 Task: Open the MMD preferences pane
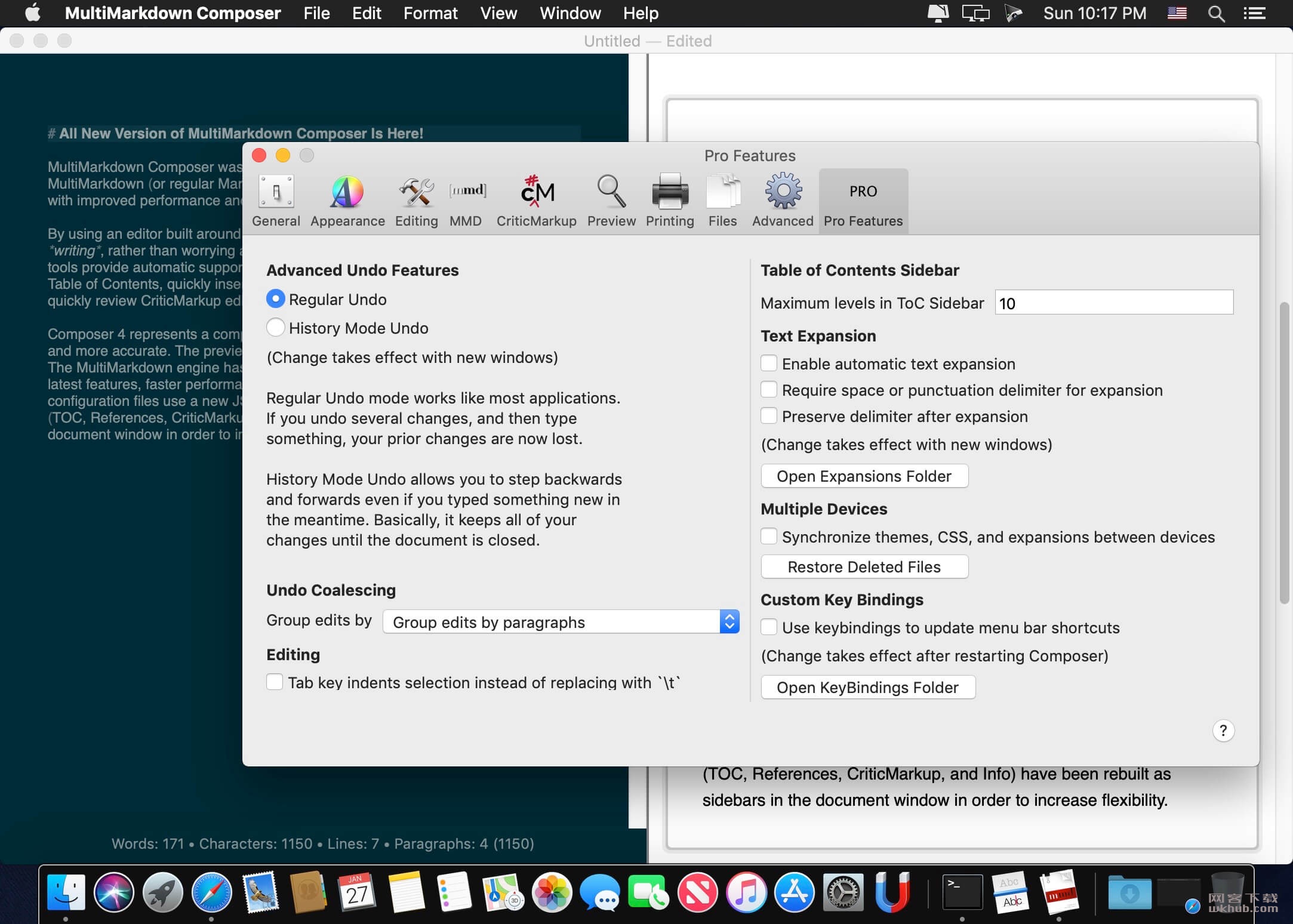(466, 201)
